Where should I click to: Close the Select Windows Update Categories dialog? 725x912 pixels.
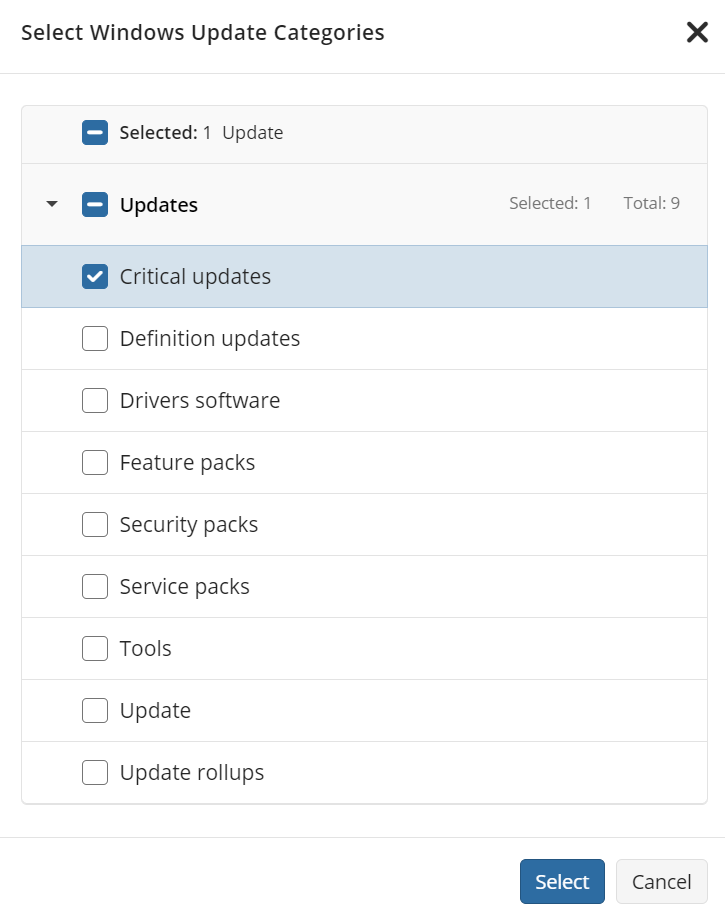697,33
